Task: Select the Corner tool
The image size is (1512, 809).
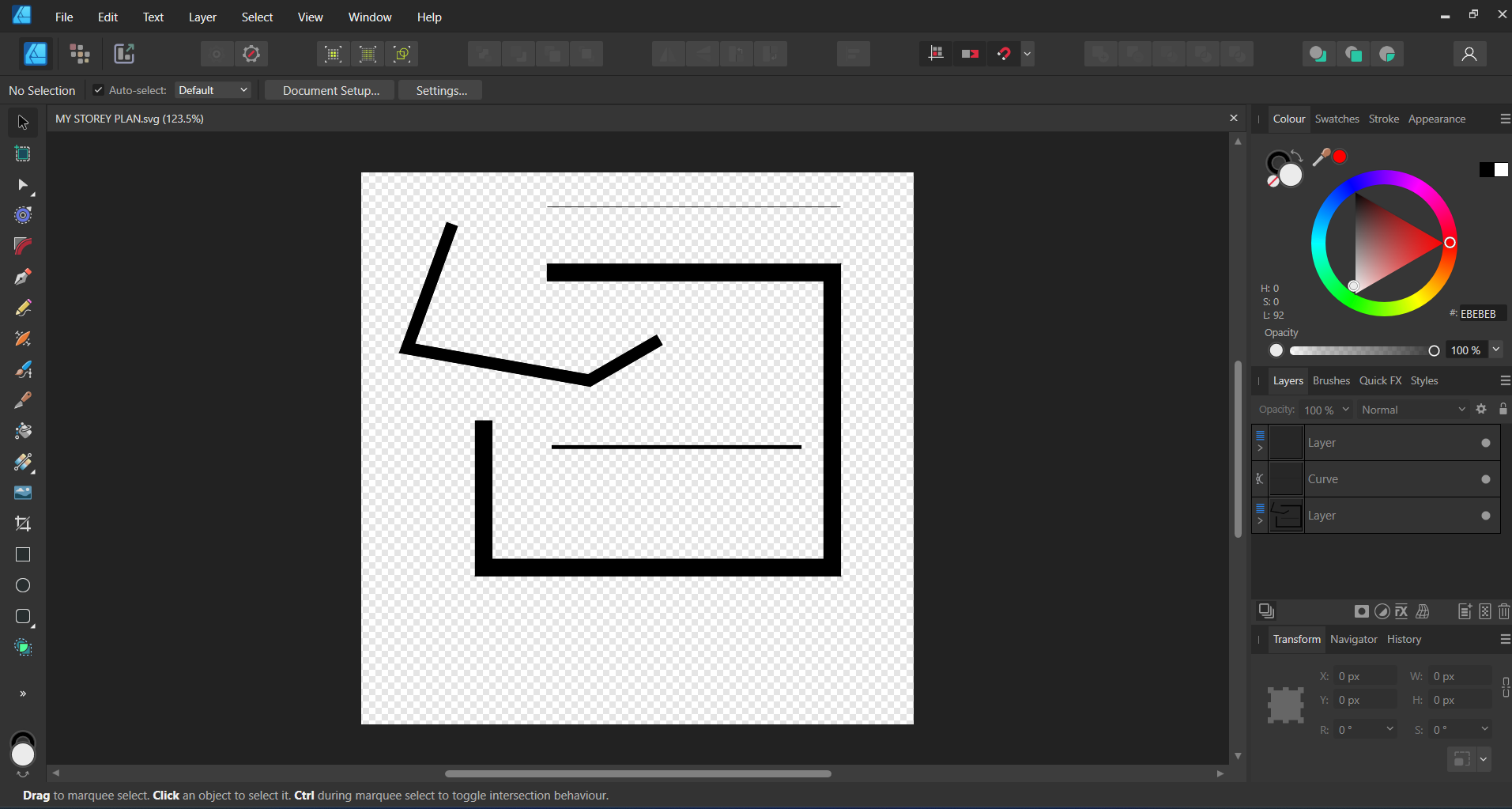Action: point(23,246)
